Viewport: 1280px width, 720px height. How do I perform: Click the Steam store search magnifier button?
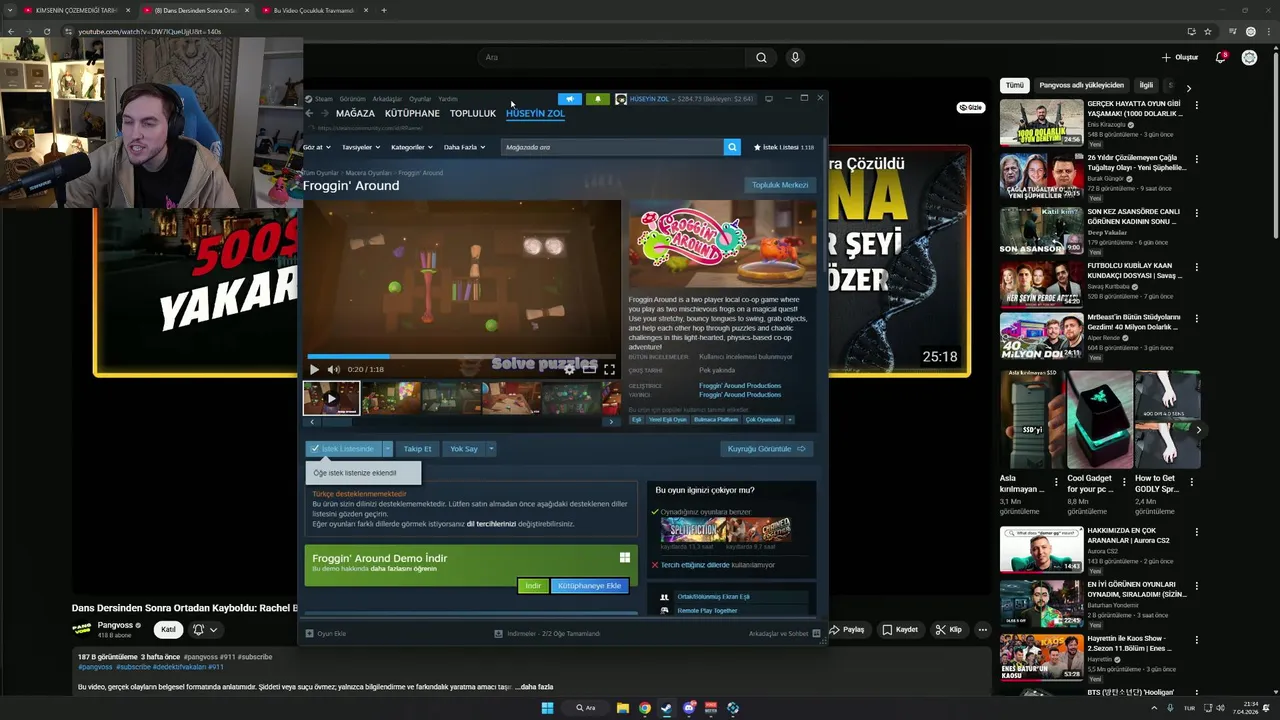732,147
